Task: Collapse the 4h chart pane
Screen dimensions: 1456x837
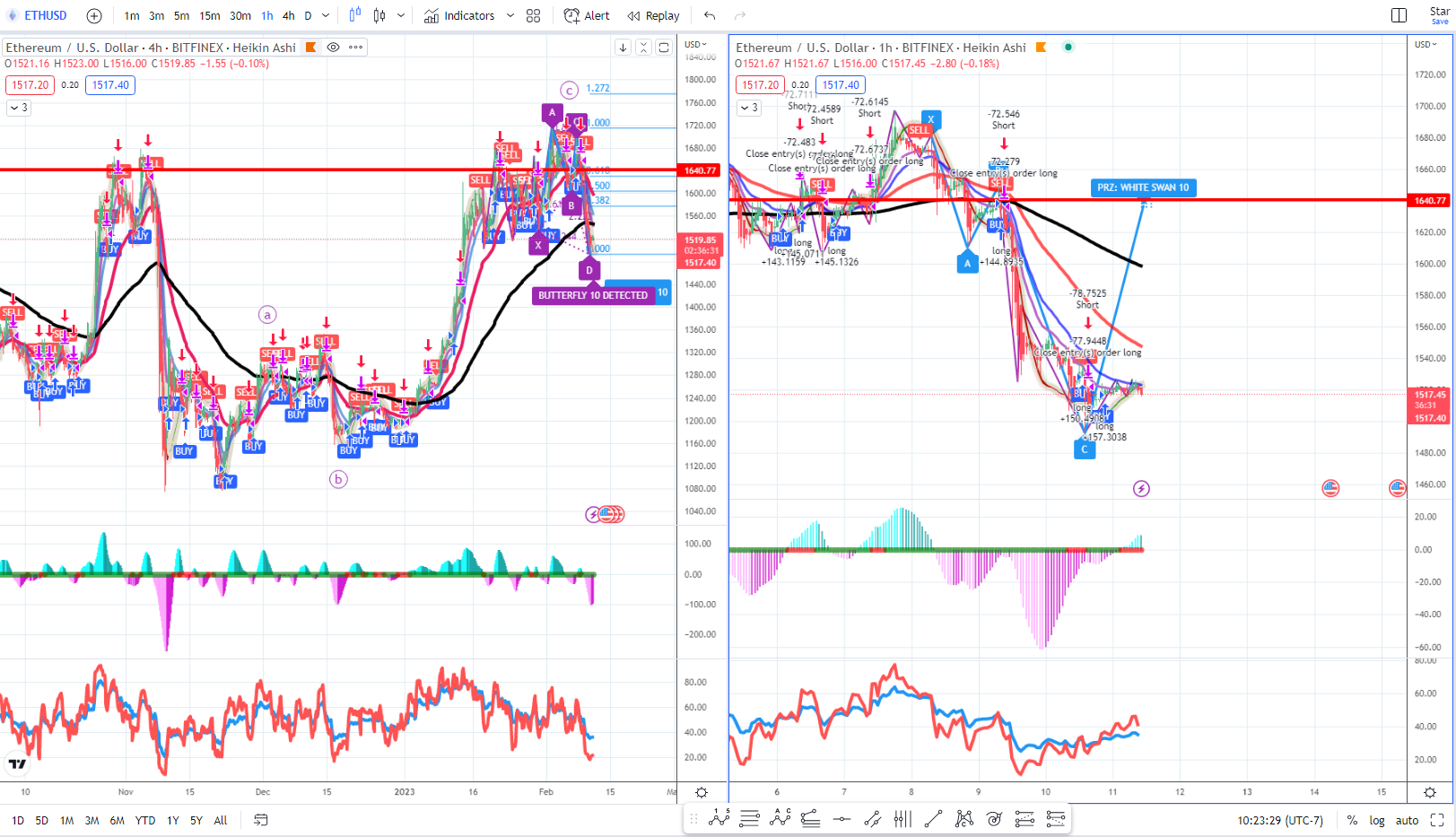Action: 643,48
